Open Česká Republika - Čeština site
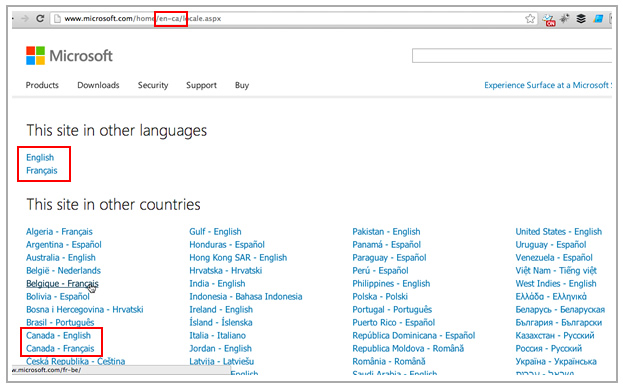 [75, 361]
